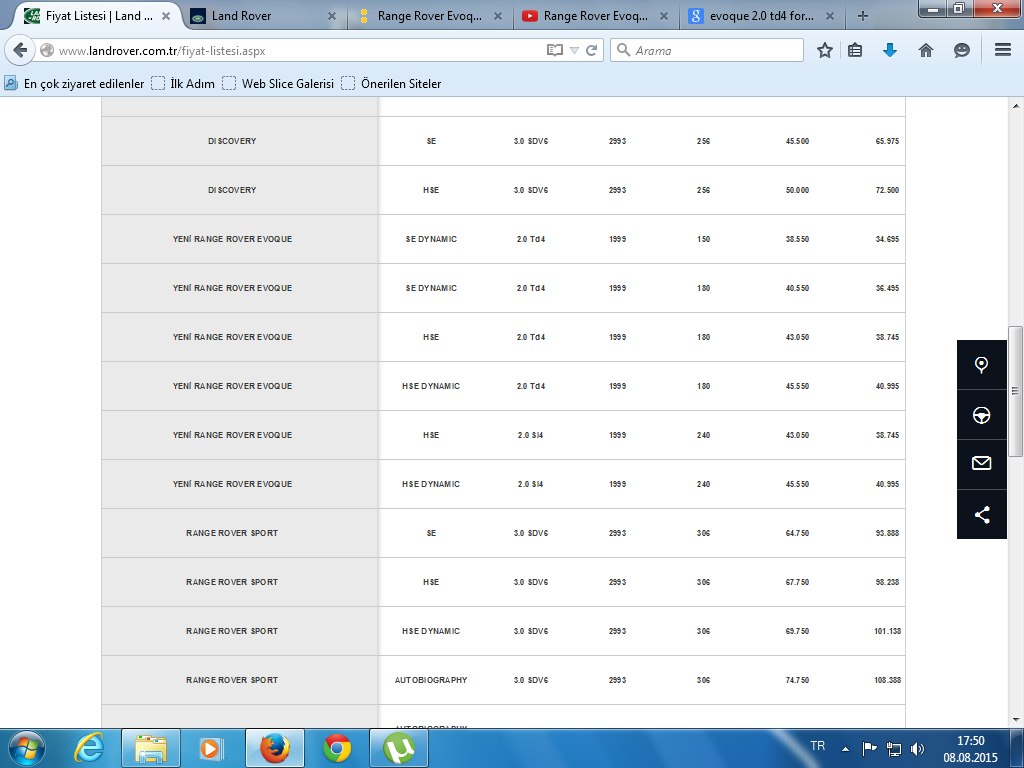Open the volume speaker icon
The width and height of the screenshot is (1024, 768).
pyautogui.click(x=917, y=748)
